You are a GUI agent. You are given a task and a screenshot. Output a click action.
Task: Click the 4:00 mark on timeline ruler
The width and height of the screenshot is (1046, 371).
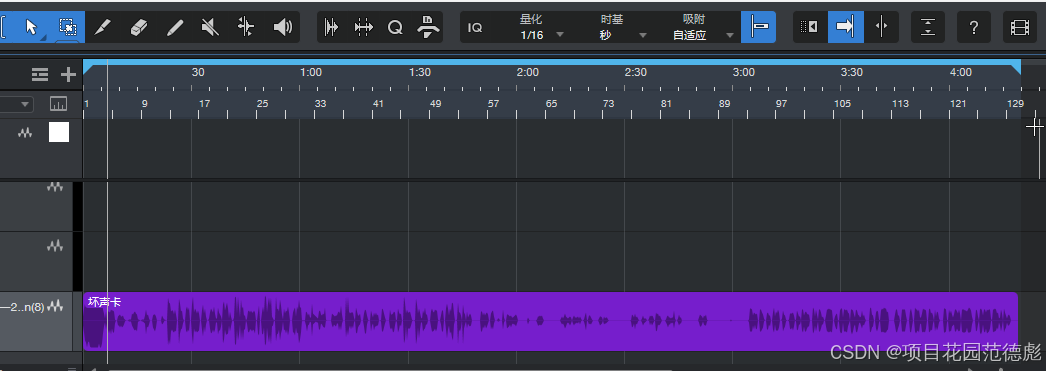click(x=961, y=72)
